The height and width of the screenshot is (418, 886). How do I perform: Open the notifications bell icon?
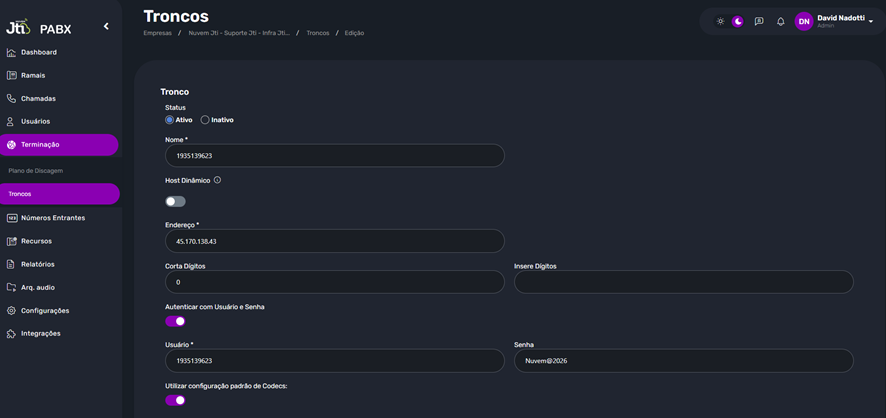coord(781,21)
